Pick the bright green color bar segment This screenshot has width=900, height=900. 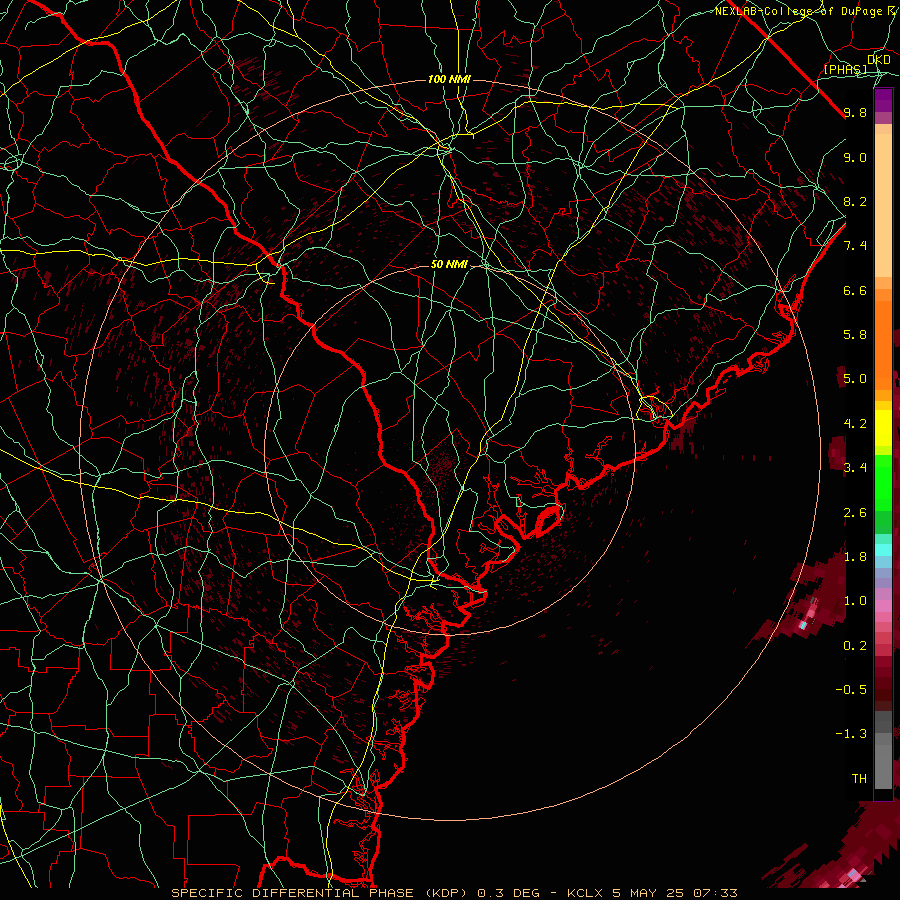pos(883,482)
